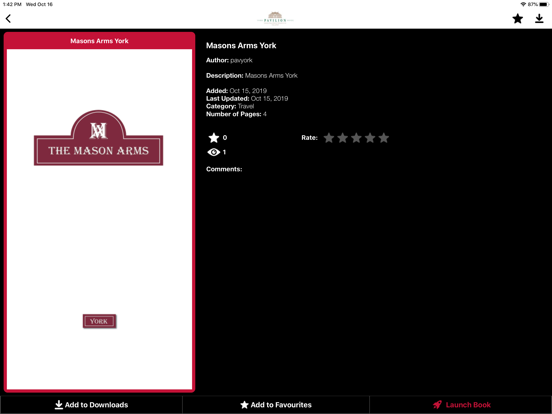This screenshot has width=552, height=414.
Task: Tap the Category: Travel text
Action: pos(230,106)
